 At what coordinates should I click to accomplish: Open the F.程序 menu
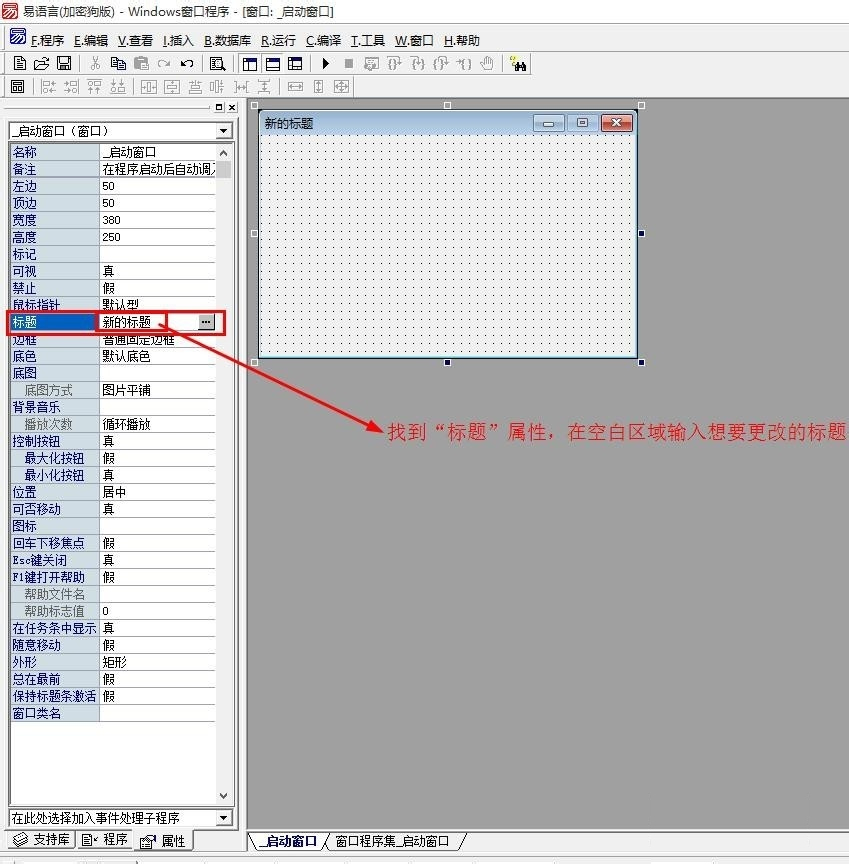click(x=47, y=41)
